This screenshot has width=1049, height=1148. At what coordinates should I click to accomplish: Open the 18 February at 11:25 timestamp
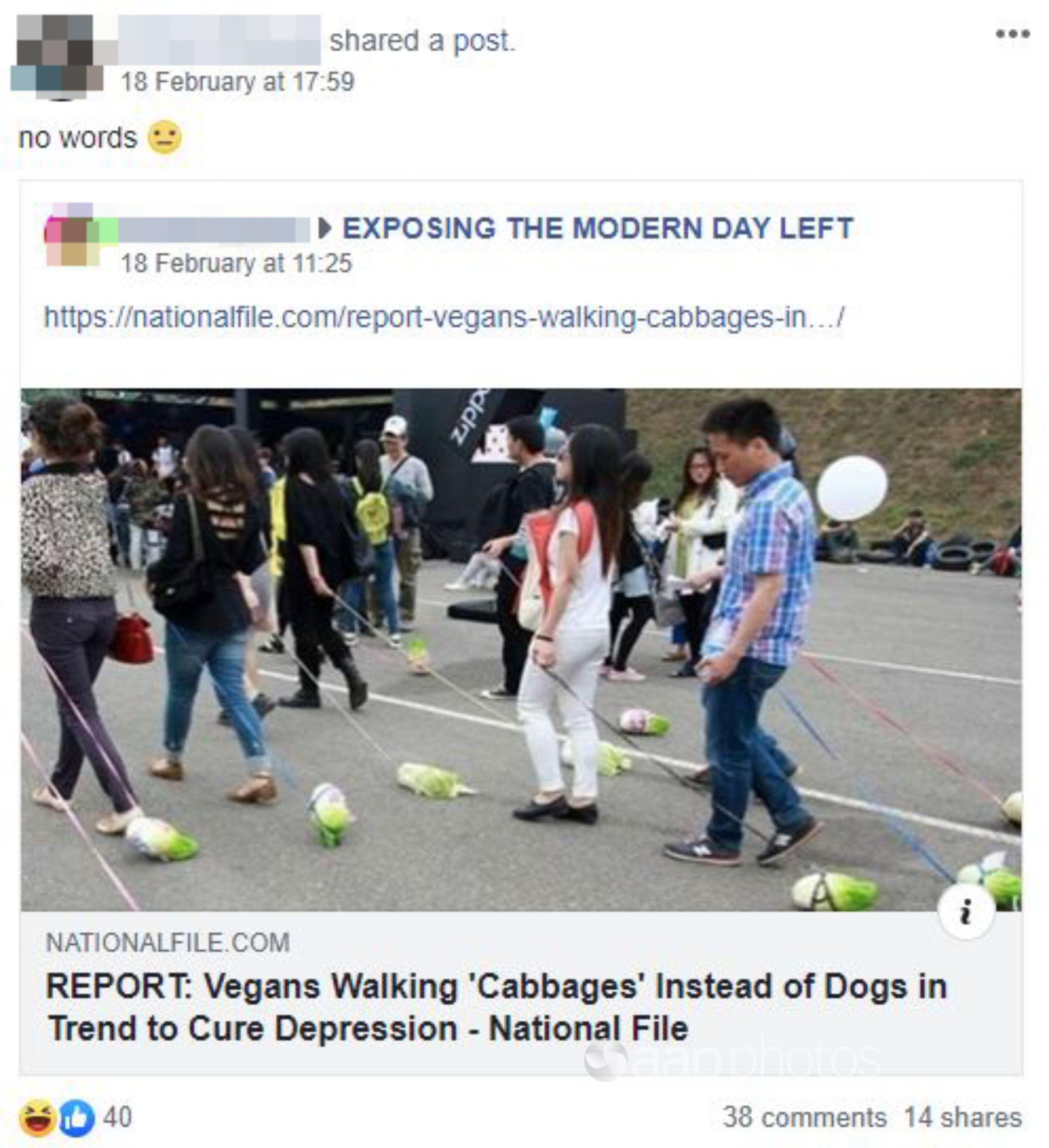coord(236,263)
